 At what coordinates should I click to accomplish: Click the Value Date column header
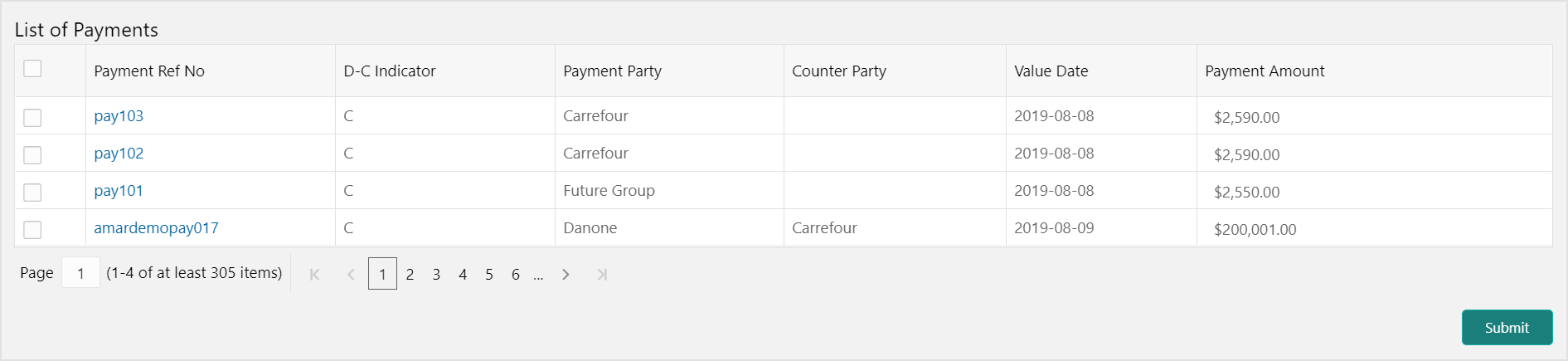point(1051,71)
